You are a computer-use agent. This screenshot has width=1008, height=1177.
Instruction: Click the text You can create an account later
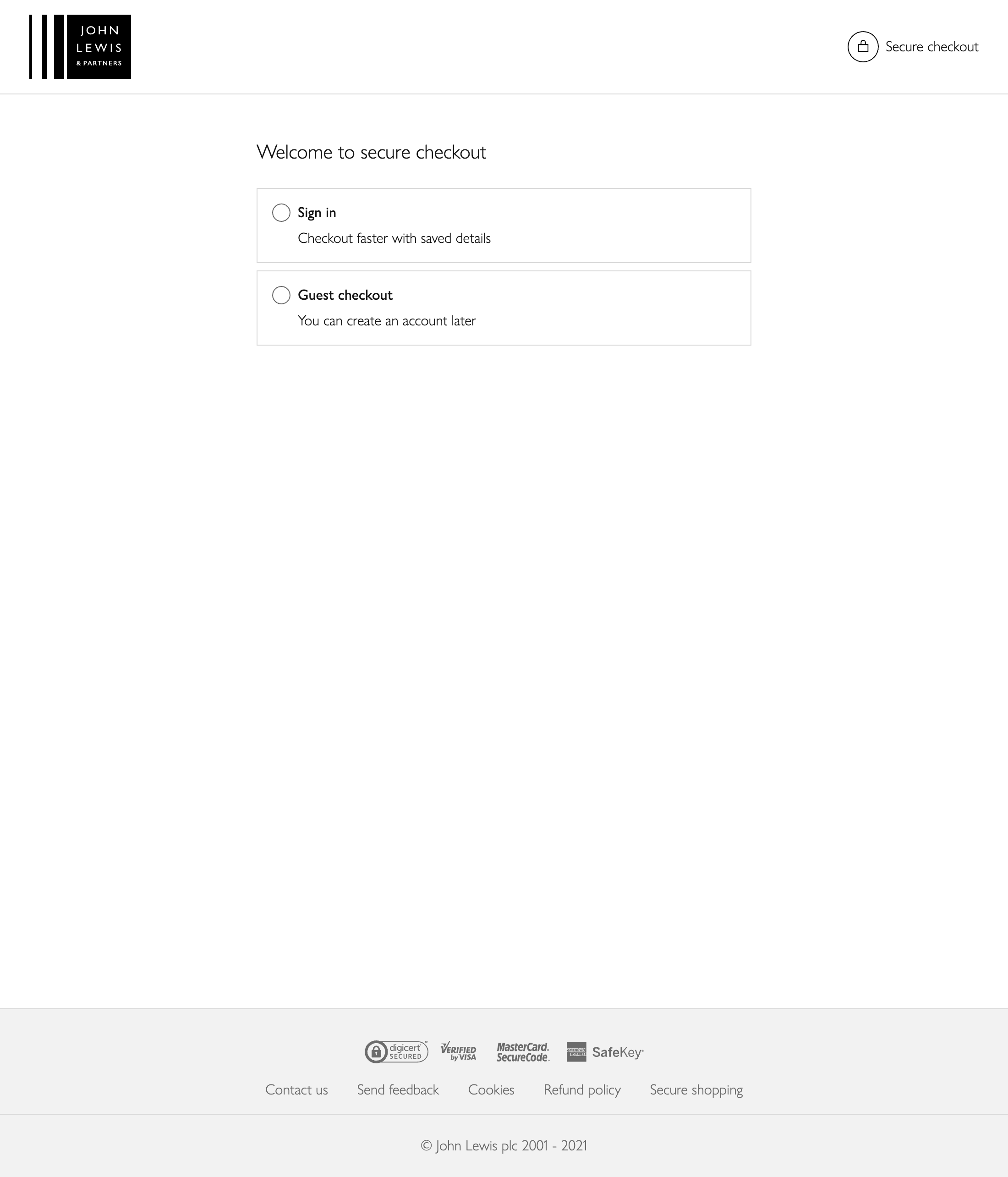(387, 320)
